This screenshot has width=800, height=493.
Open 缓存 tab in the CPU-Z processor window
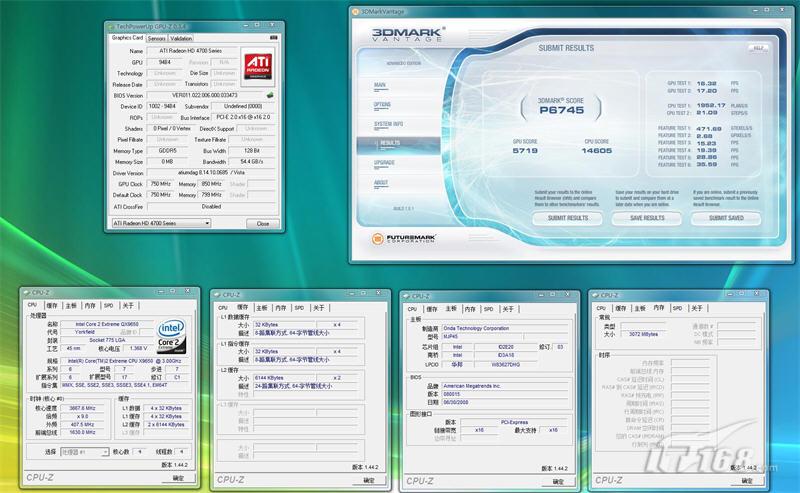[x=52, y=305]
